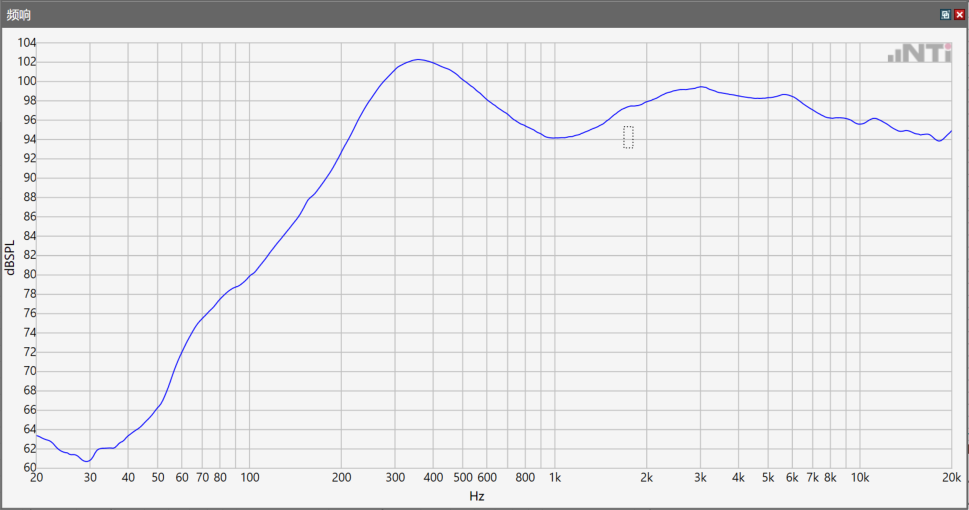Click the 104 tick on the dBSPL axis

(27, 43)
